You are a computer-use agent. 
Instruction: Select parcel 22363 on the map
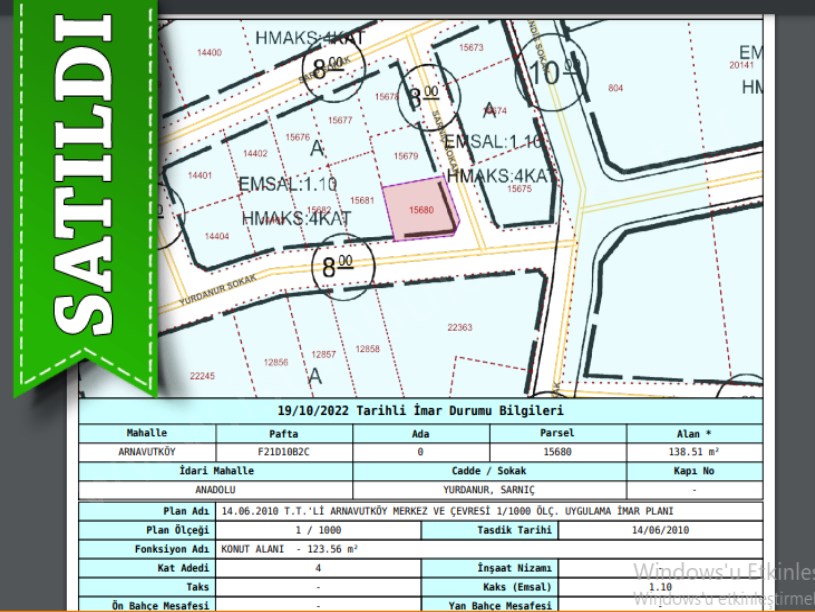(459, 327)
